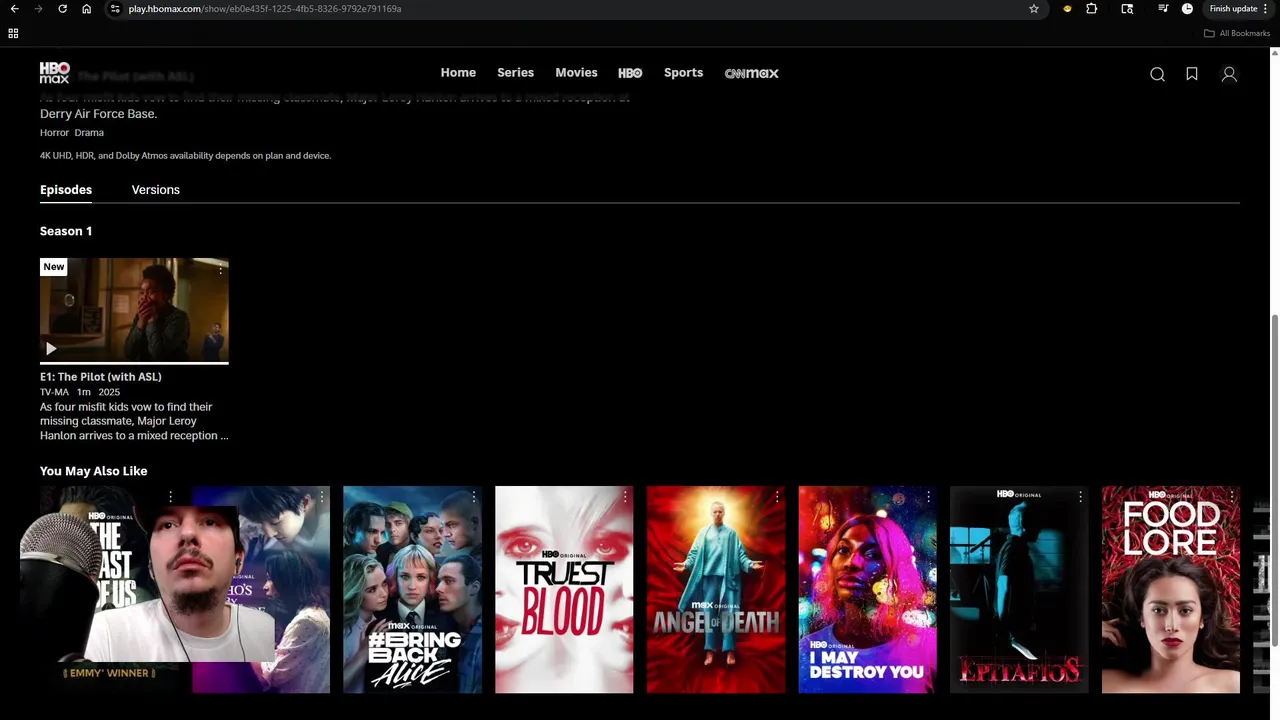Click the Drama genre link
This screenshot has height=720, width=1280.
[89, 132]
